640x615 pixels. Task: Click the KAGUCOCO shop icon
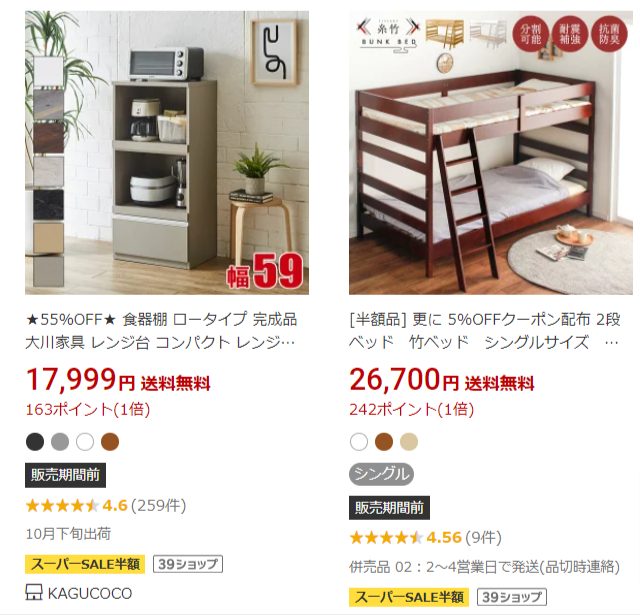click(x=34, y=593)
